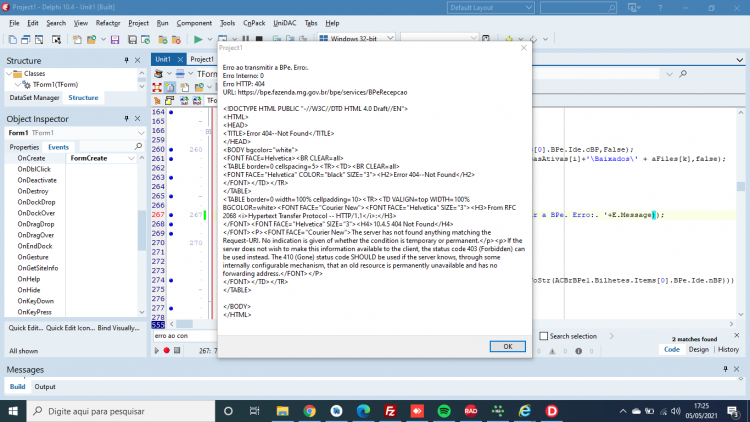This screenshot has height=422, width=750.
Task: Toggle breakpoint dot on line 260
Action: (x=171, y=150)
